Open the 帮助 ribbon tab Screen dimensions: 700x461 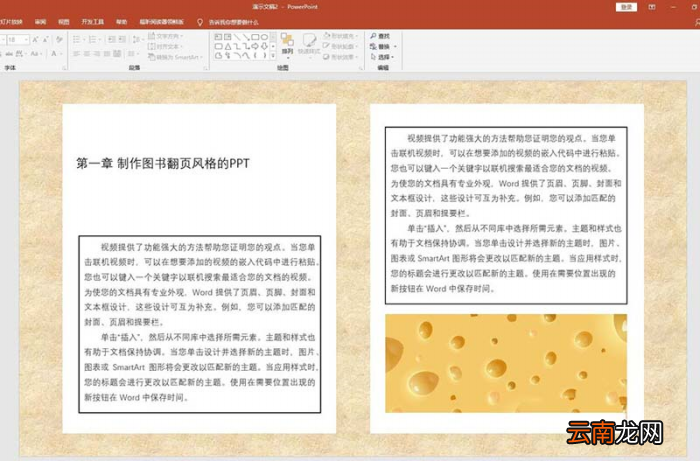121,22
